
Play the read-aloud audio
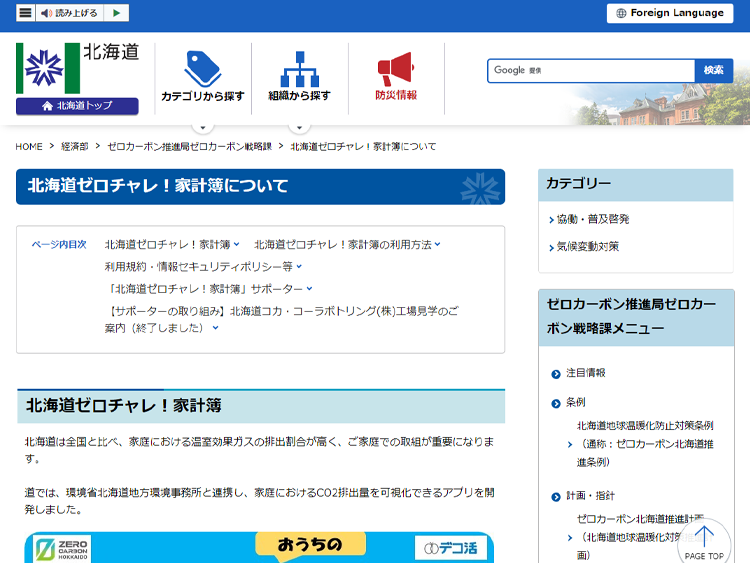[x=116, y=13]
